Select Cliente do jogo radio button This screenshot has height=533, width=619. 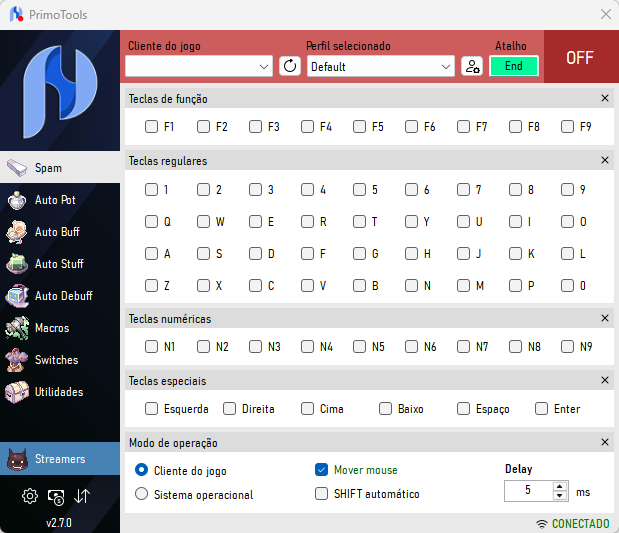(141, 470)
